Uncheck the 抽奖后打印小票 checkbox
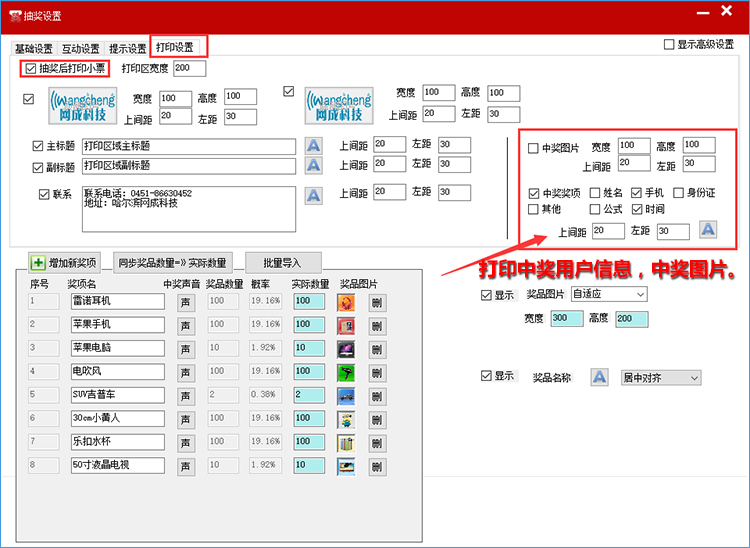 (x=30, y=69)
